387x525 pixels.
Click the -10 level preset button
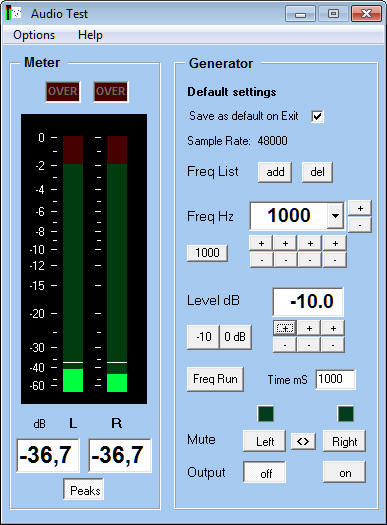coord(203,337)
